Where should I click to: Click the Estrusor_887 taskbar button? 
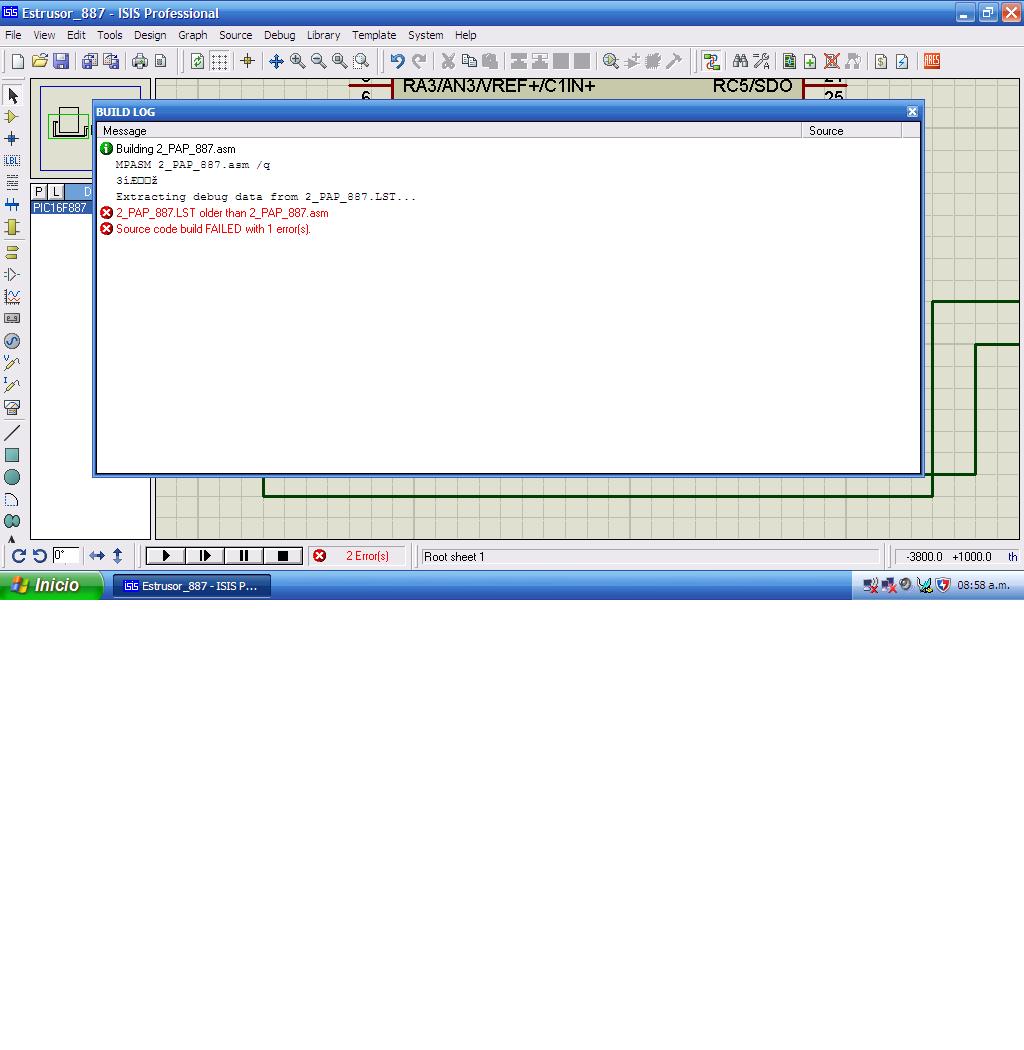pyautogui.click(x=192, y=586)
